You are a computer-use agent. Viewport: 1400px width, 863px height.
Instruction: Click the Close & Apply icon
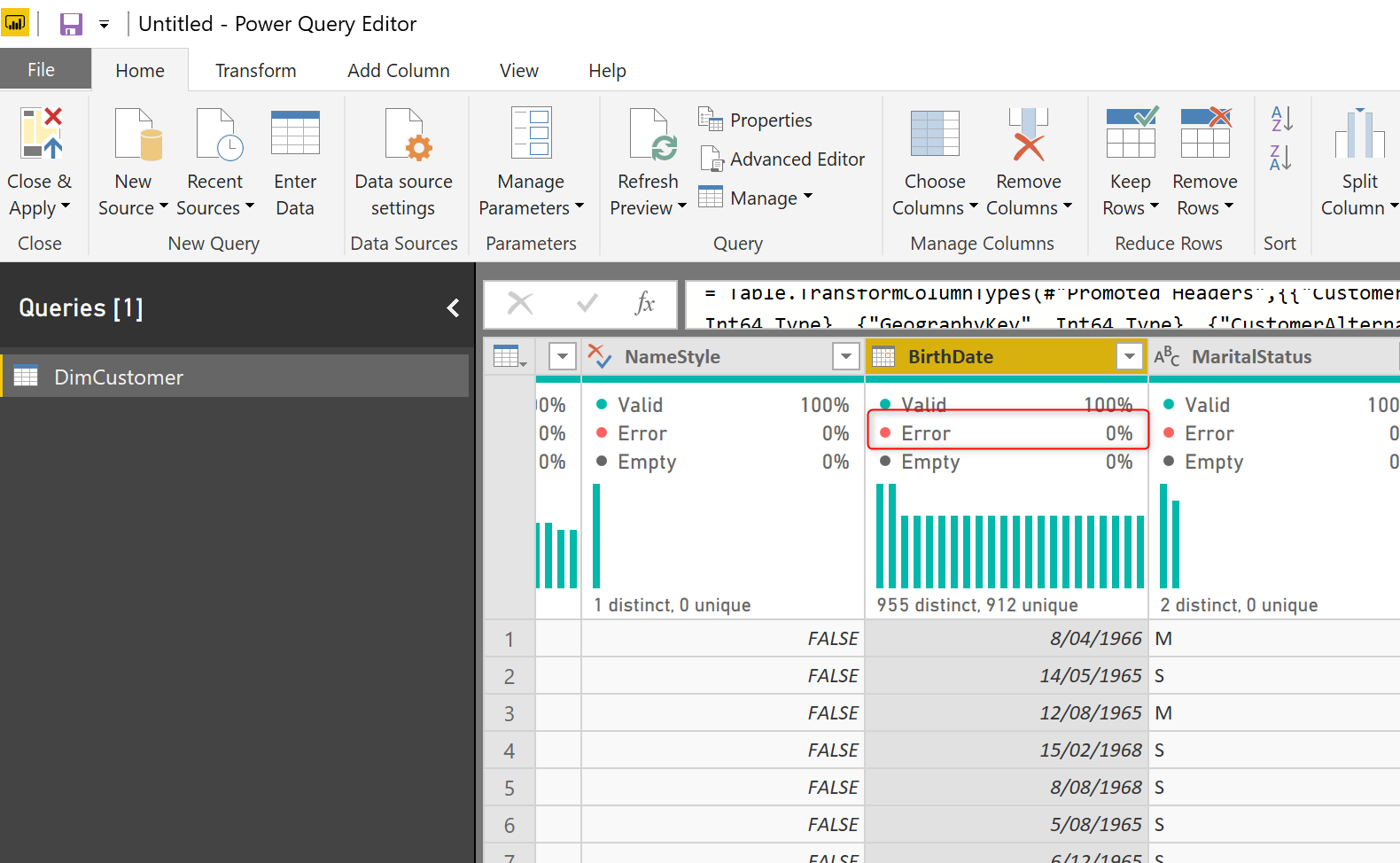[42, 133]
